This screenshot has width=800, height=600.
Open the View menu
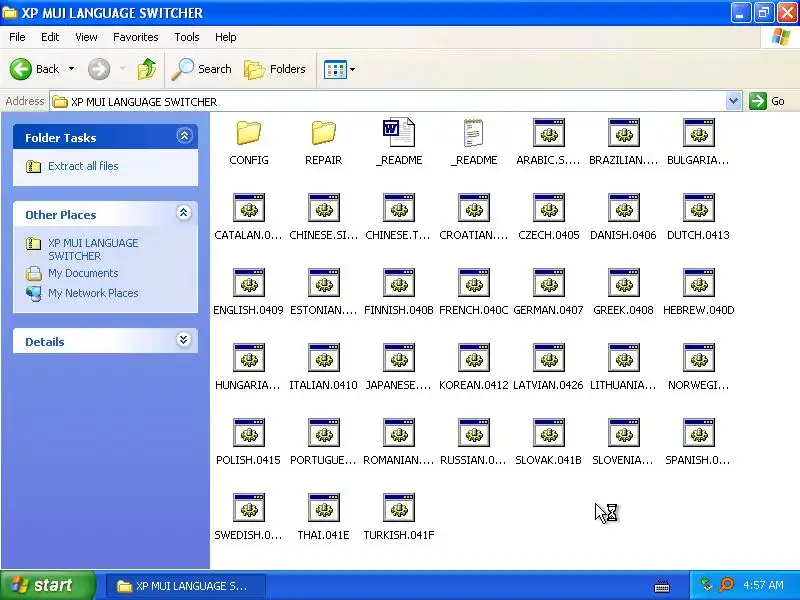pyautogui.click(x=86, y=37)
